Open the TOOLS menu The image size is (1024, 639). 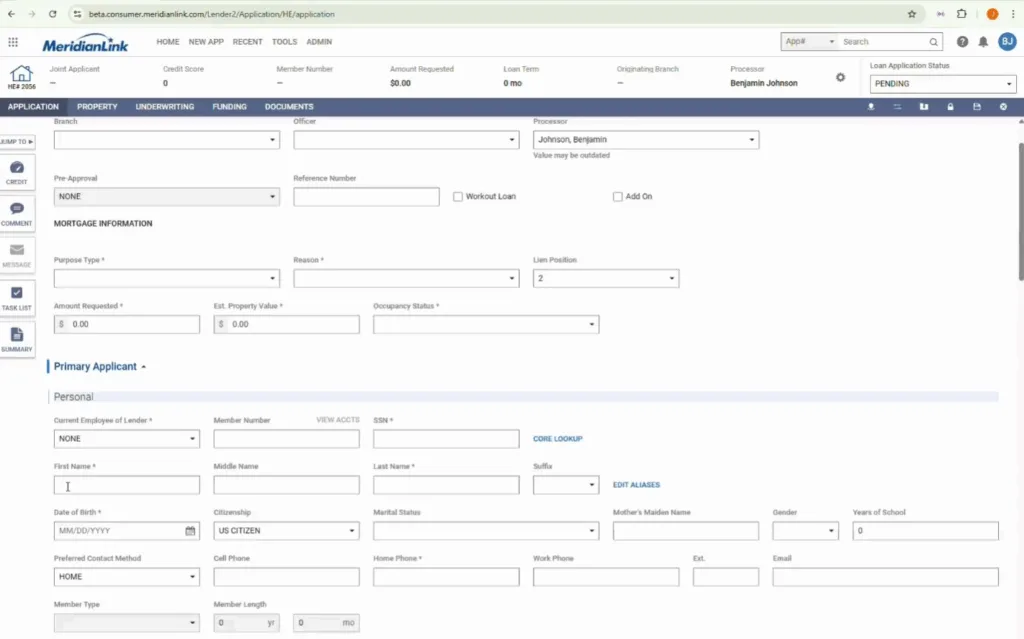(284, 42)
